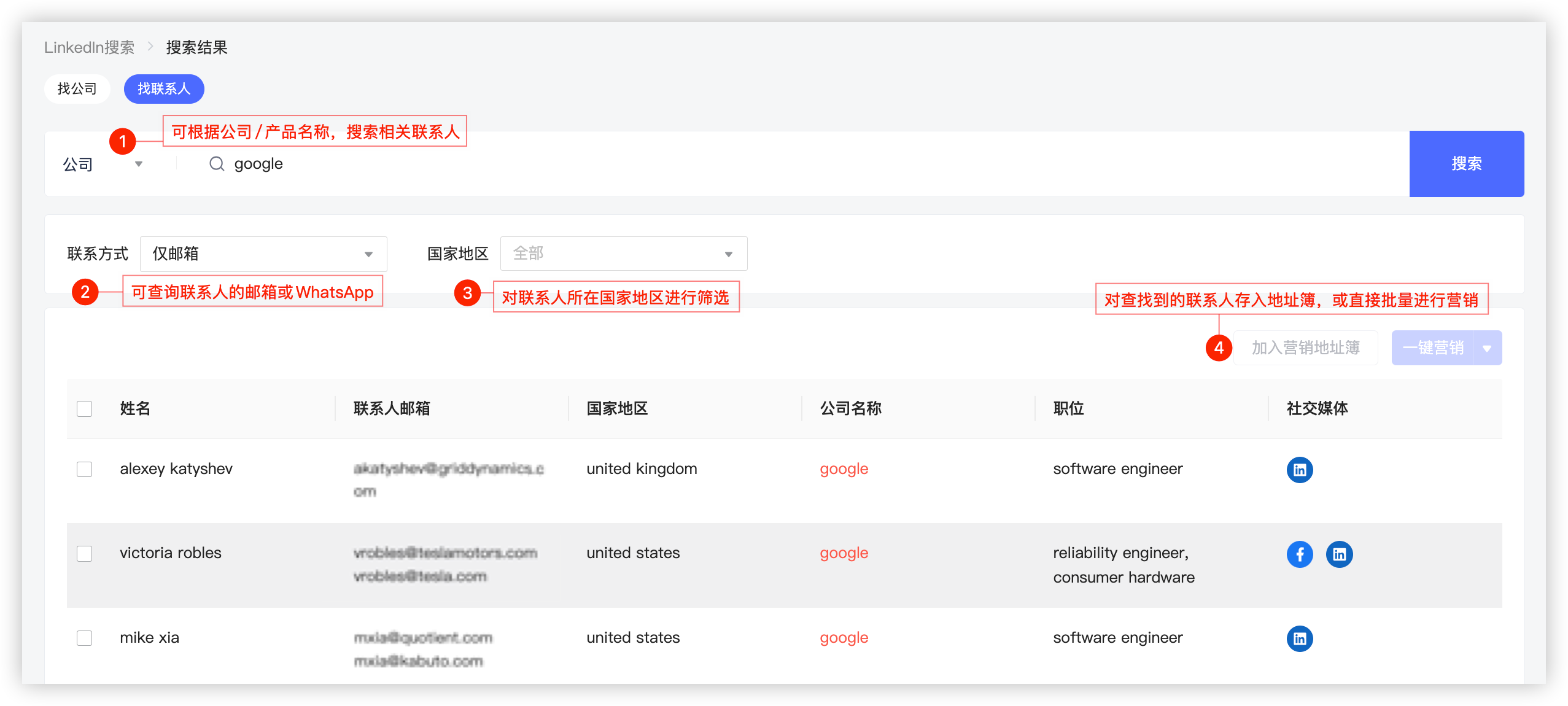Click the 姓名 column header
This screenshot has height=706, width=1568.
click(x=135, y=408)
